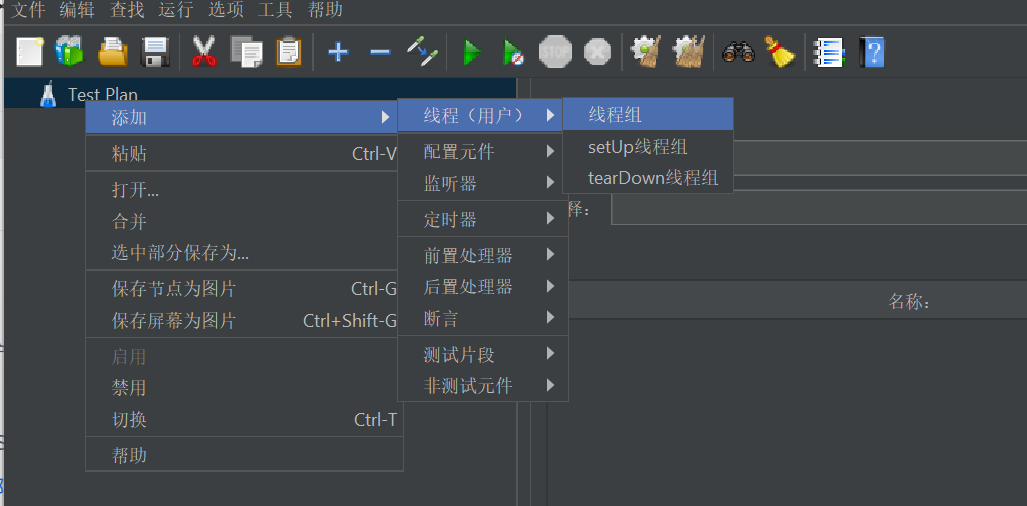
Task: Select the Test Plan flask icon
Action: [x=48, y=94]
